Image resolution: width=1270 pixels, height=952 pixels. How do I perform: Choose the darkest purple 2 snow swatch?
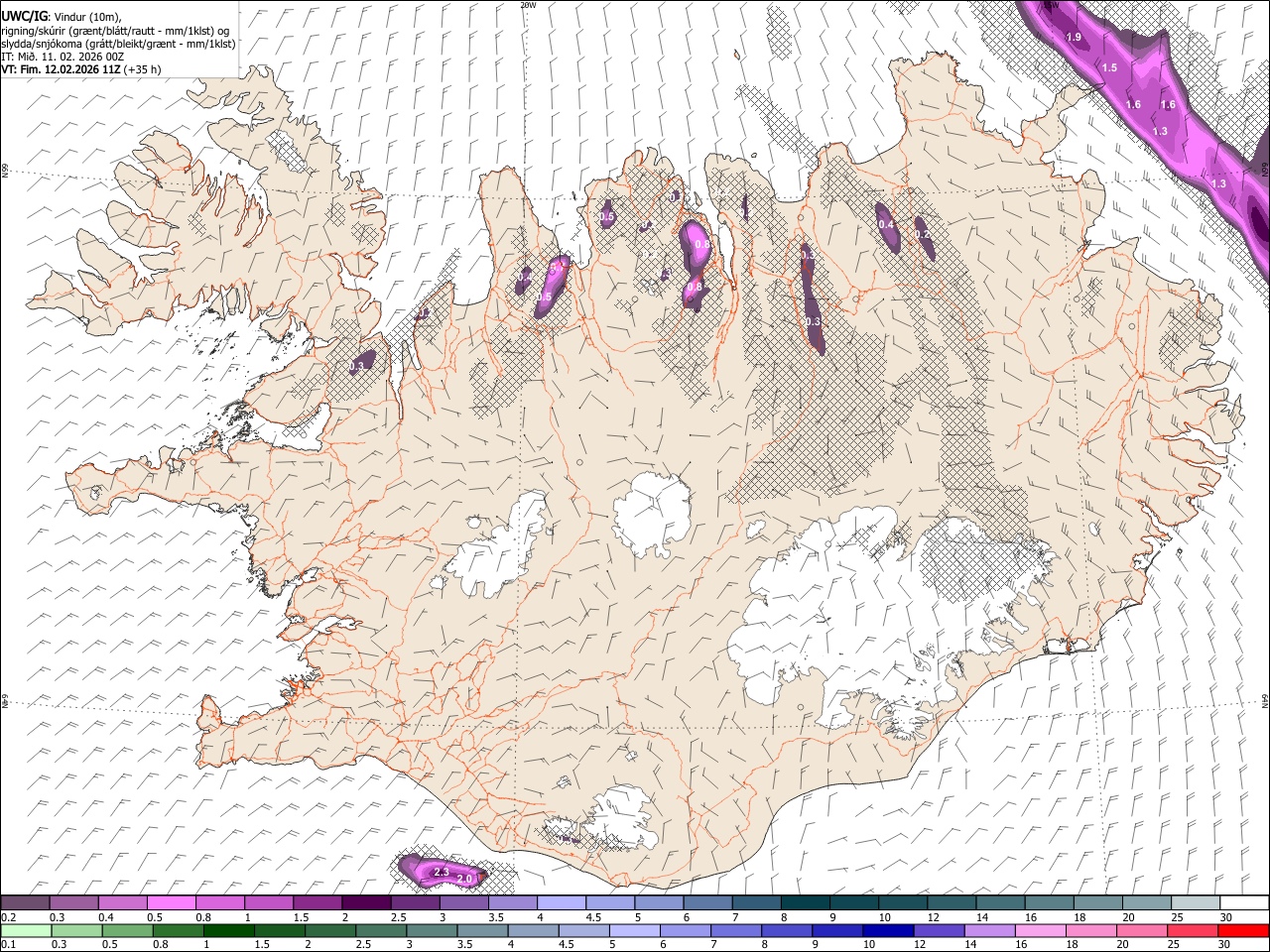click(365, 903)
